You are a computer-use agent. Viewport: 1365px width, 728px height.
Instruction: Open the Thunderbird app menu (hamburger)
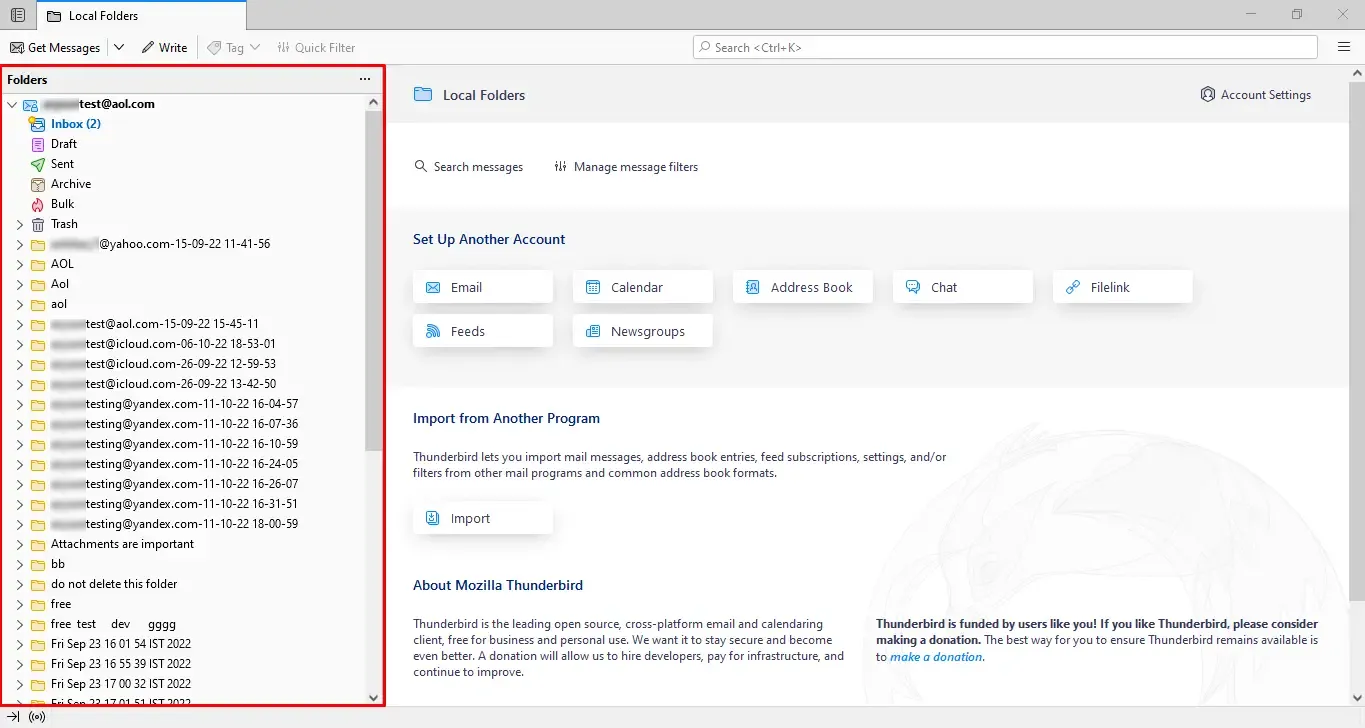[1344, 47]
